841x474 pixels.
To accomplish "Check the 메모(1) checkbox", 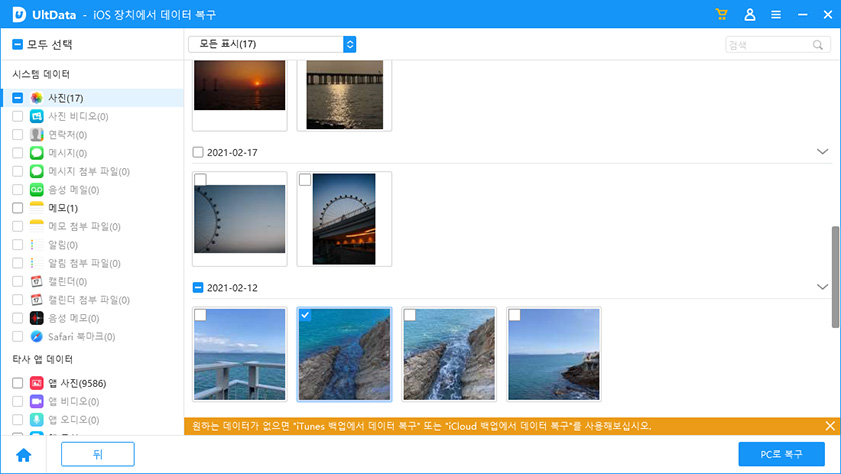I will [x=17, y=208].
